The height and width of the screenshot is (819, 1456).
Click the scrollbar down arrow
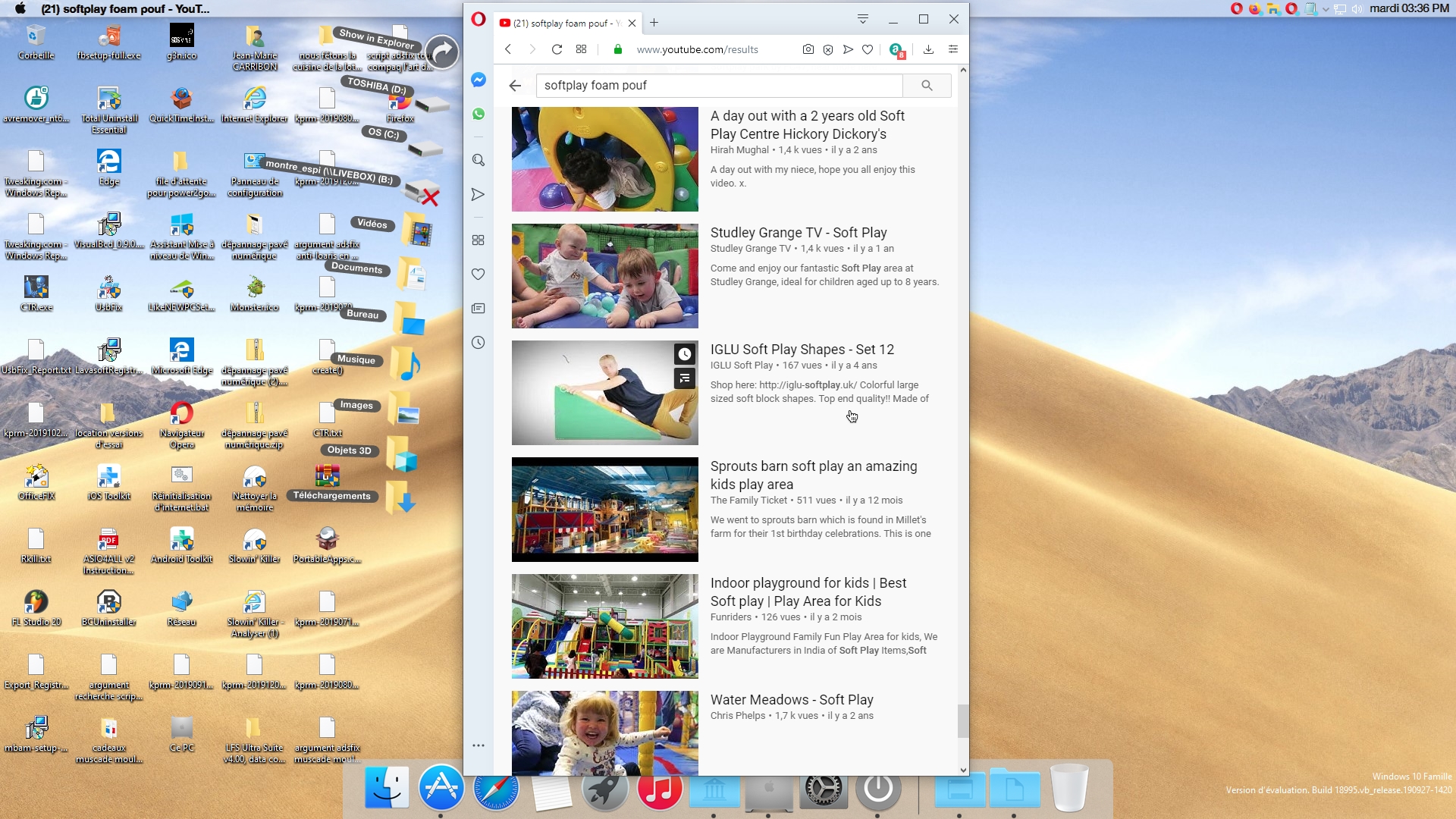coord(963,770)
